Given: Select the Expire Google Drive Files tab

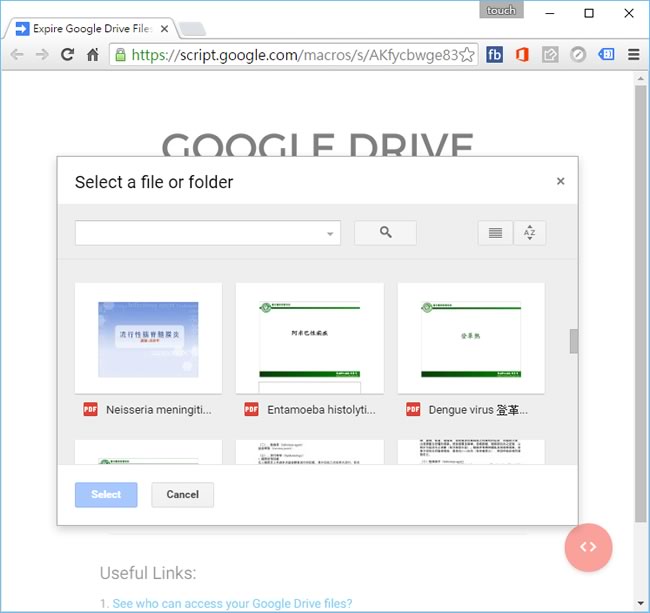Looking at the screenshot, I should 91,29.
